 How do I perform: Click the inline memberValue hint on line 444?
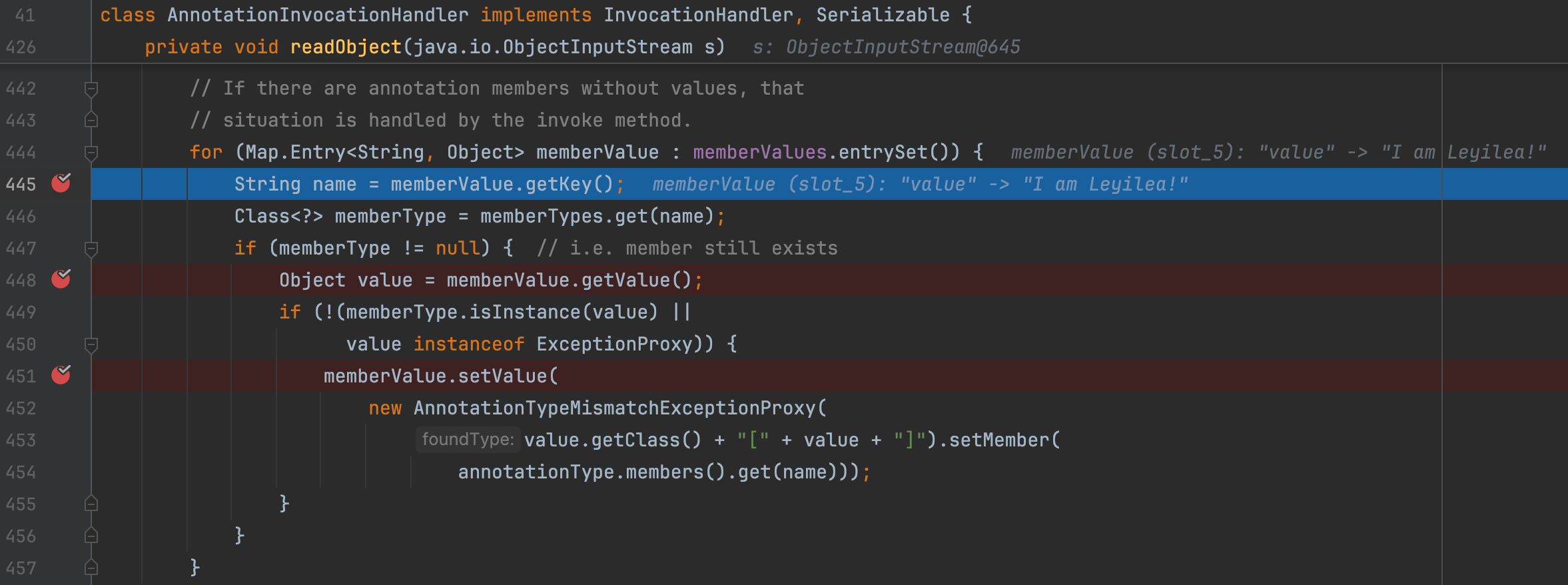tap(1278, 153)
